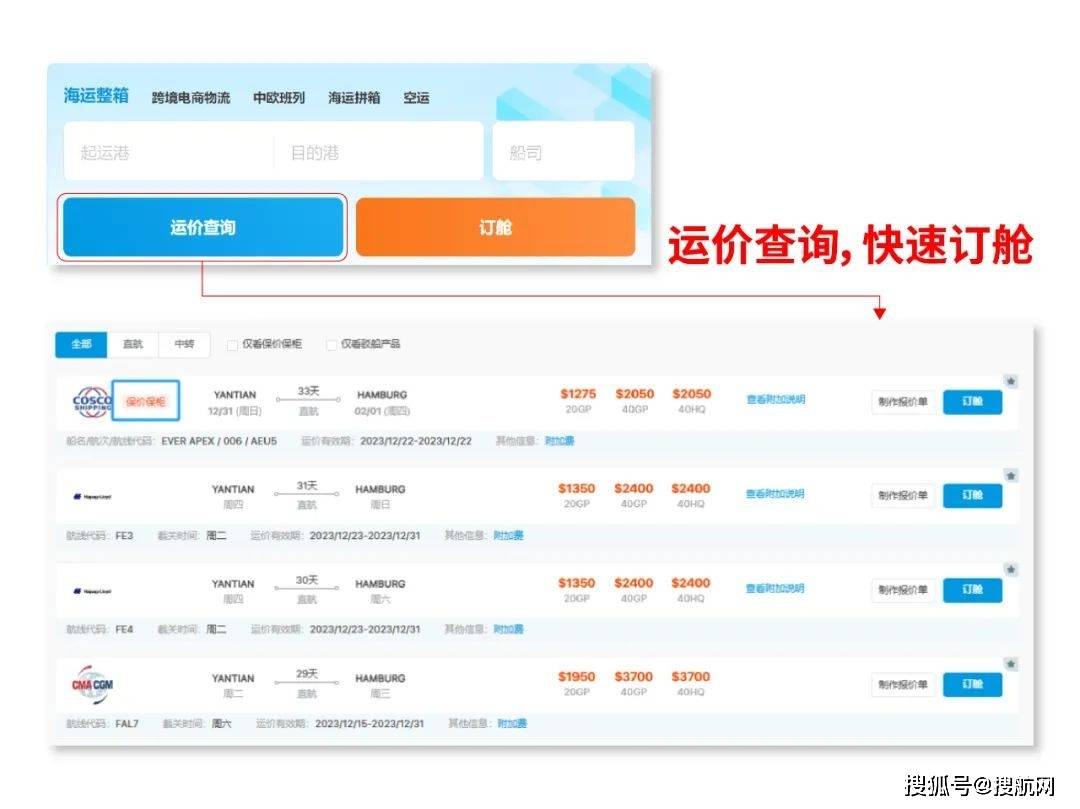Star the first COSCO search result
Image resolution: width=1080 pixels, height=809 pixels.
[1010, 378]
